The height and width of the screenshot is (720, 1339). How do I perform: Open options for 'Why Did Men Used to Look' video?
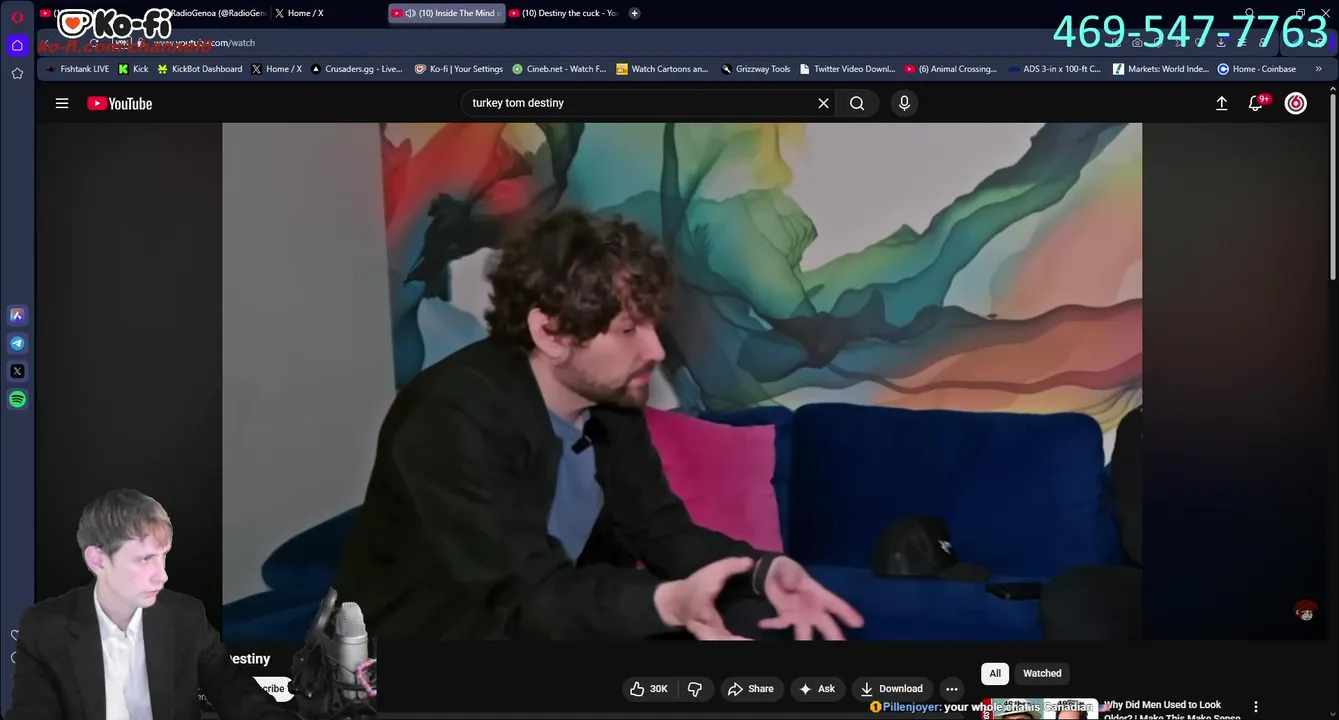click(1256, 707)
